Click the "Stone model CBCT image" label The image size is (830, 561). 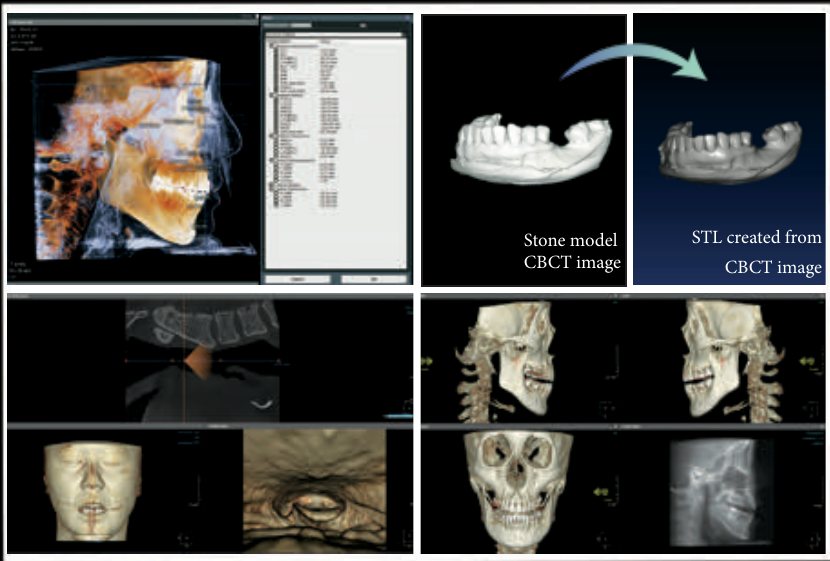tap(572, 251)
